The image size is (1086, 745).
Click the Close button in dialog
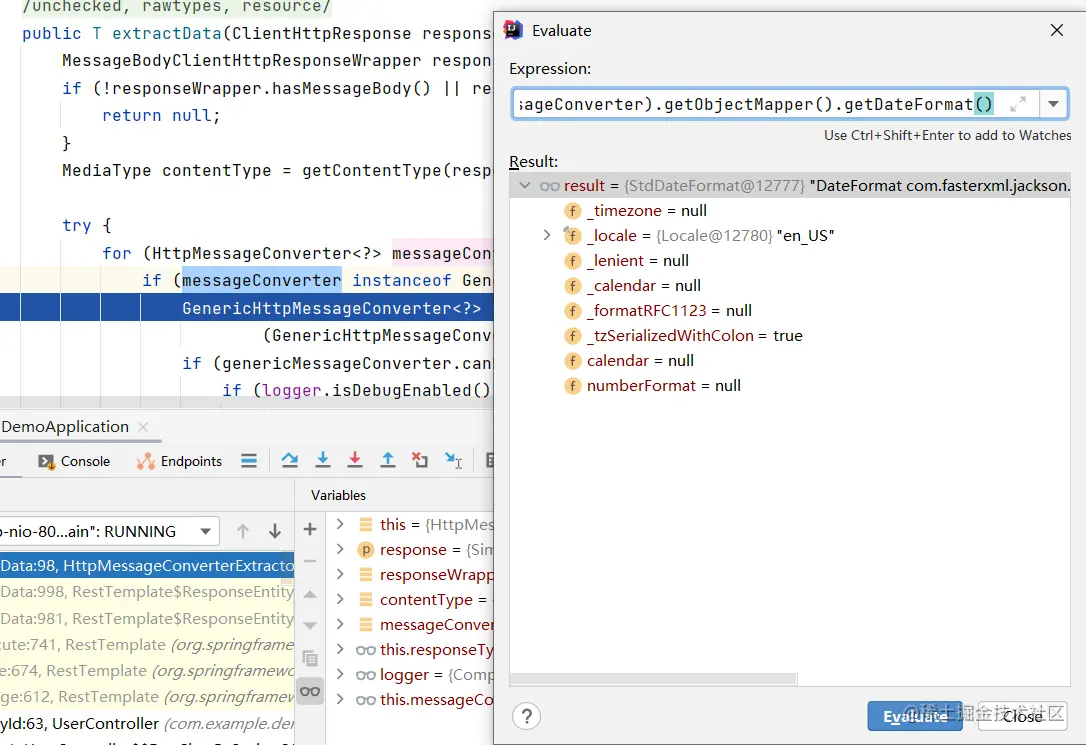[x=1022, y=716]
